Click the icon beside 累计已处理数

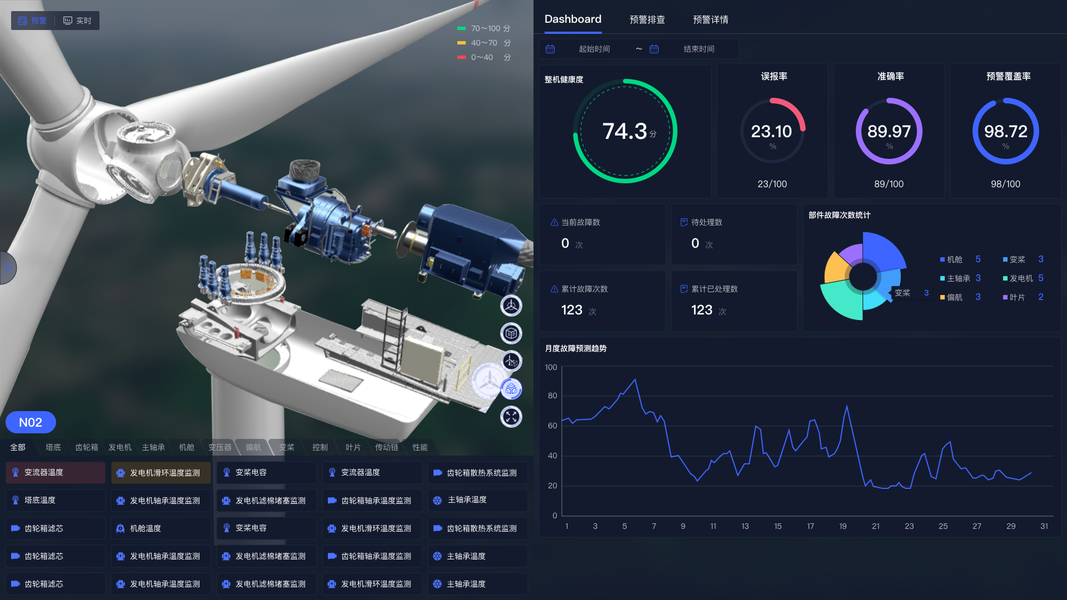[684, 289]
